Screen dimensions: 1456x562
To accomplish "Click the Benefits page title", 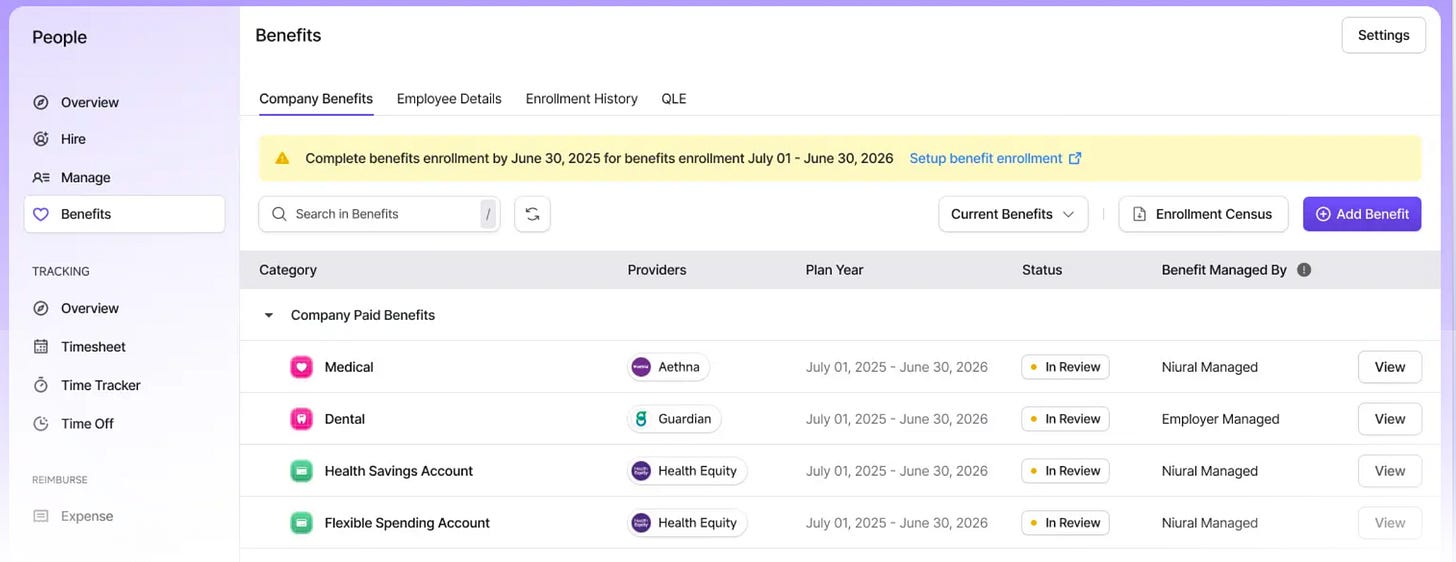I will click(x=288, y=35).
